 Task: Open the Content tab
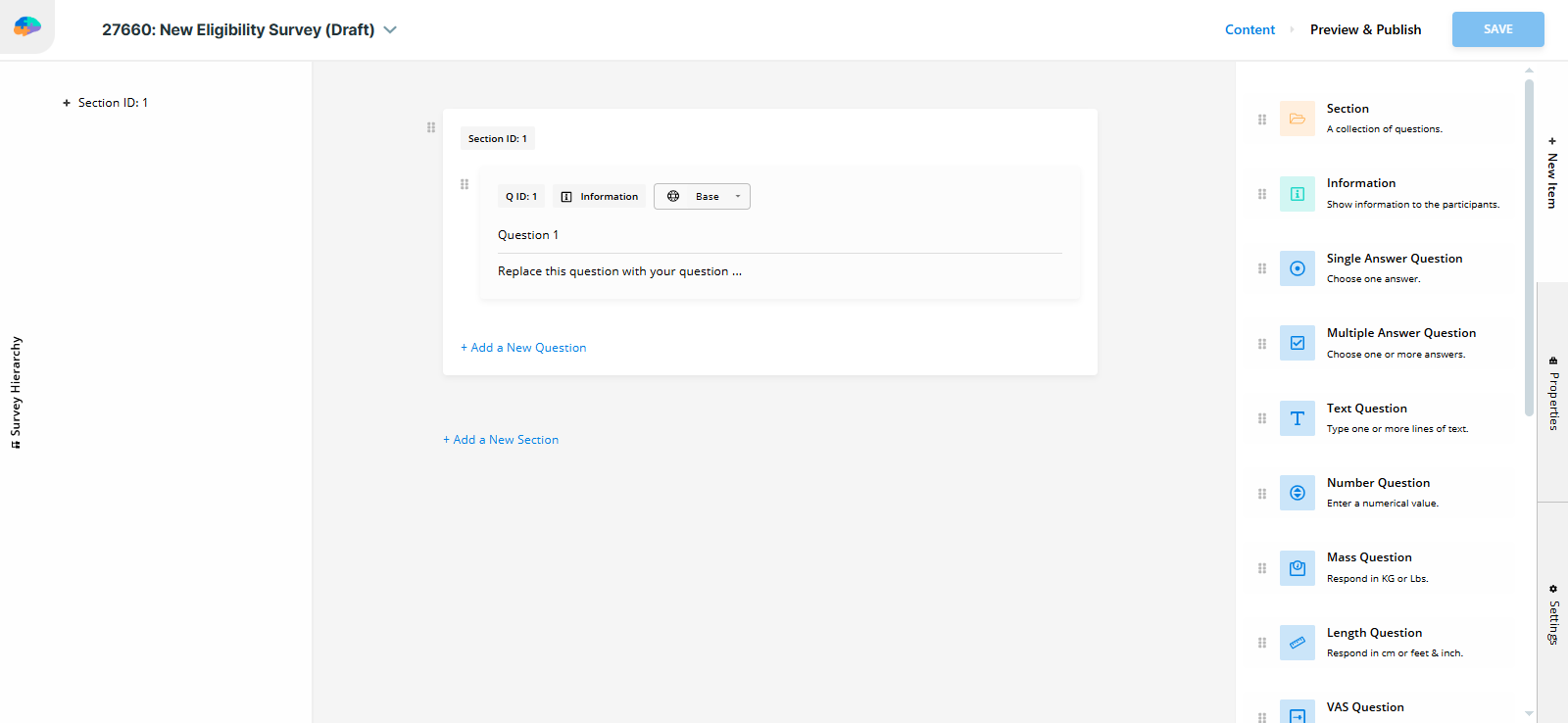point(1249,29)
